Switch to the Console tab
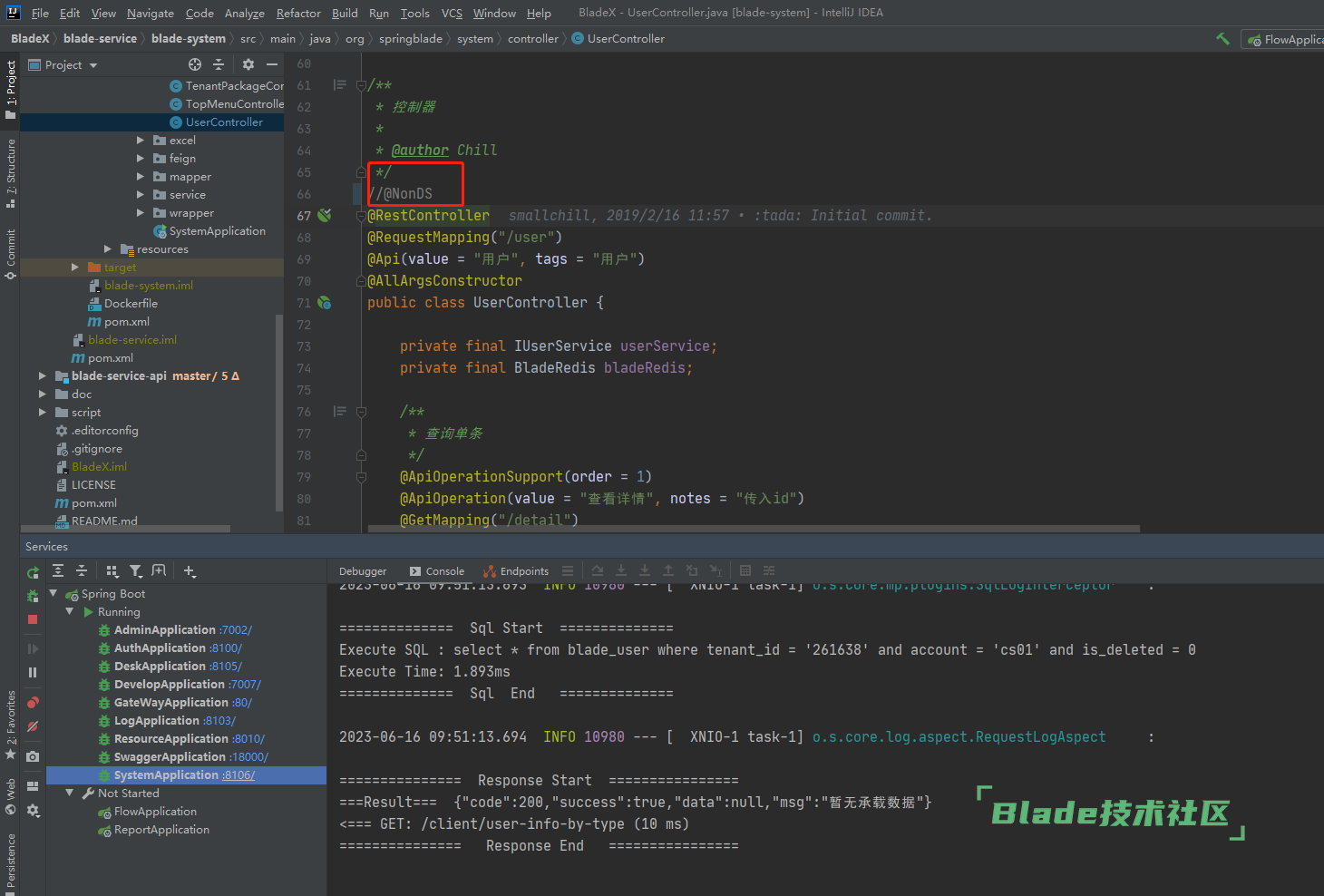Image resolution: width=1324 pixels, height=896 pixels. [437, 571]
